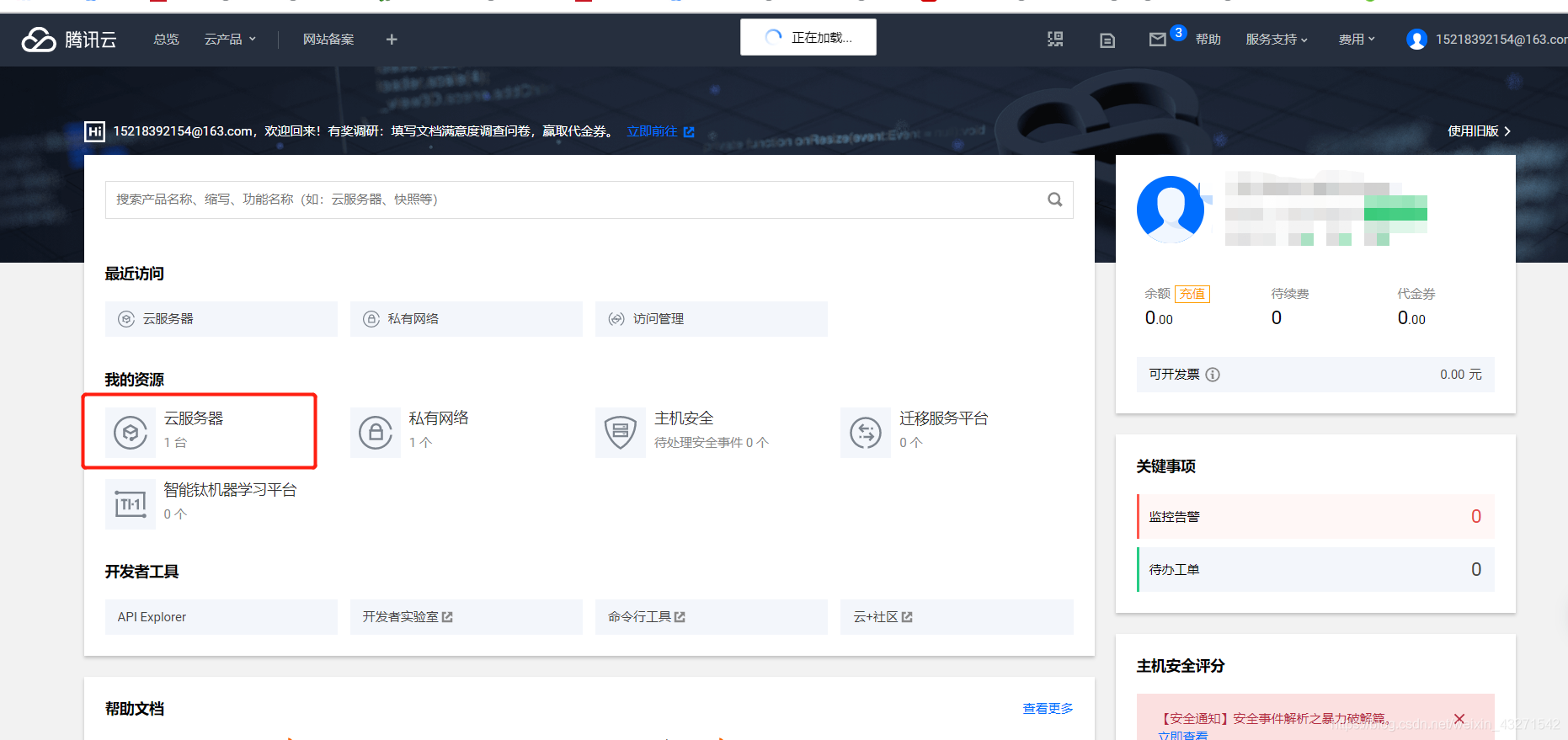The width and height of the screenshot is (1568, 740).
Task: Click the HI greeting icon
Action: 95,131
